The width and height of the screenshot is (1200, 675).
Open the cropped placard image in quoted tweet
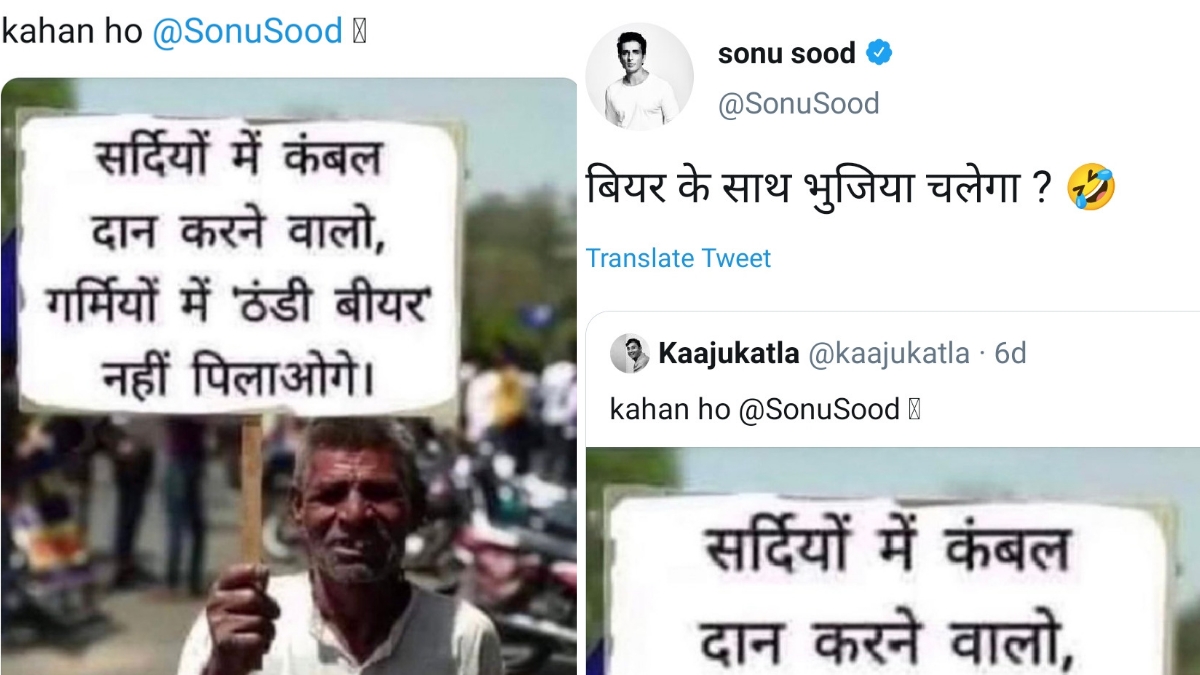pos(893,561)
